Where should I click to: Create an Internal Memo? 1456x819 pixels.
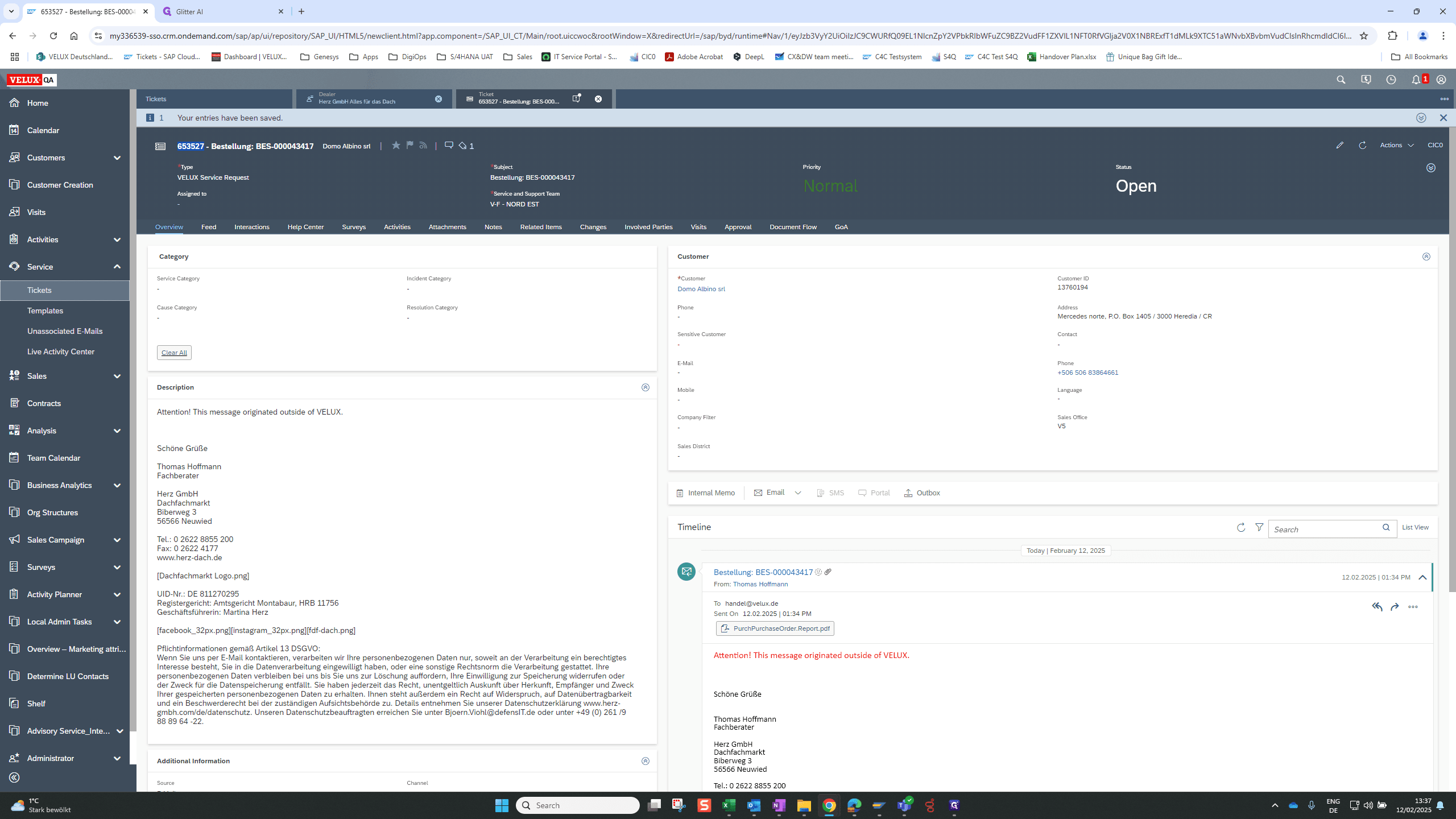point(705,493)
